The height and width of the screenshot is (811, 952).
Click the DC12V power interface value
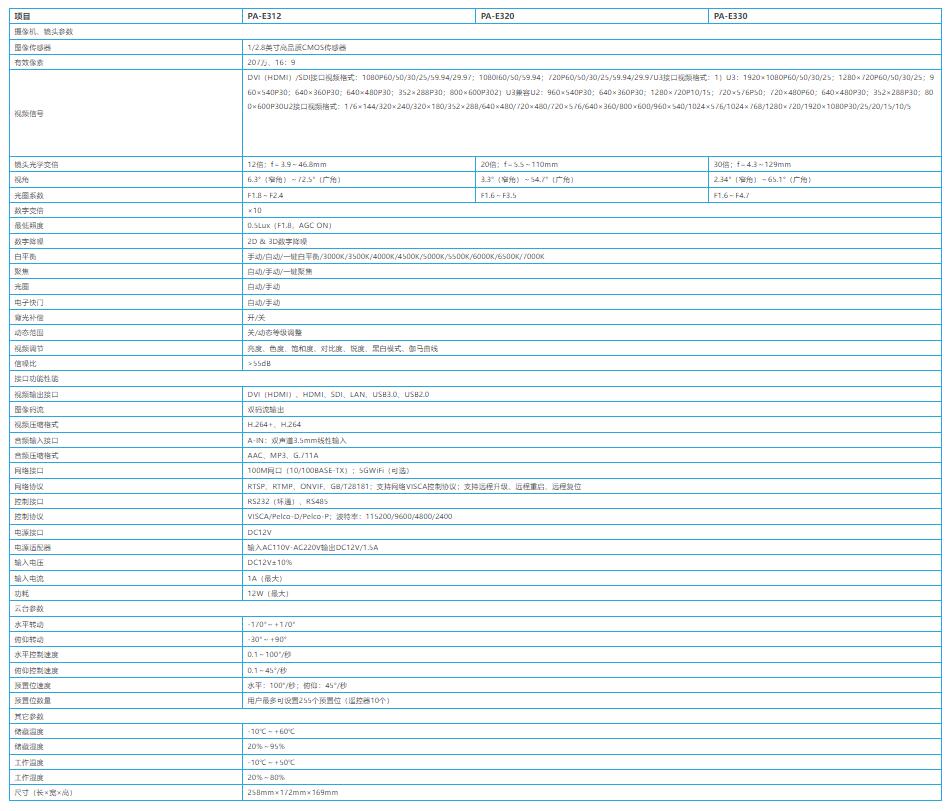260,533
